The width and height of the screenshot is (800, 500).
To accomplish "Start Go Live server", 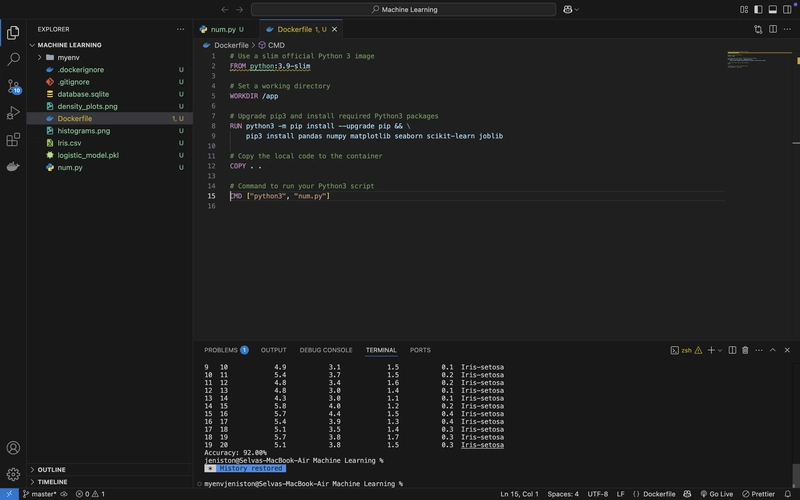I will tap(716, 494).
